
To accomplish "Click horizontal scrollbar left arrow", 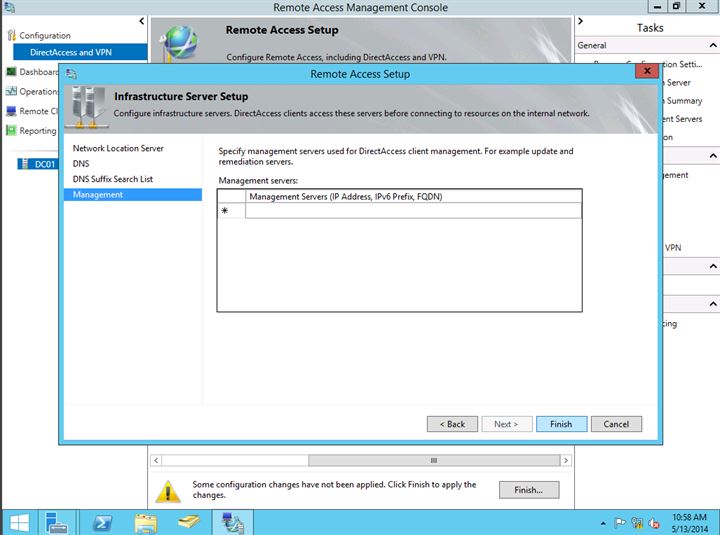I will click(x=156, y=460).
